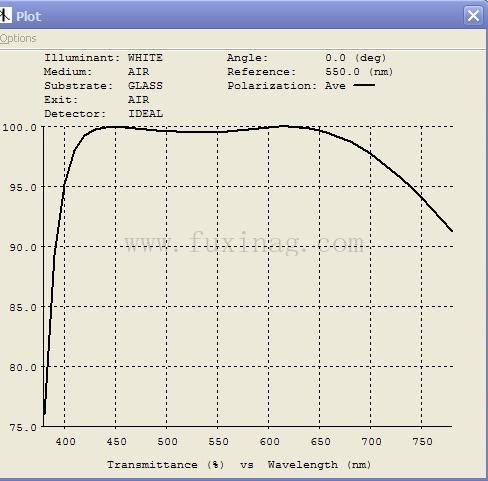This screenshot has height=481, width=488.
Task: Click the 750 x-axis label
Action: pyautogui.click(x=422, y=442)
